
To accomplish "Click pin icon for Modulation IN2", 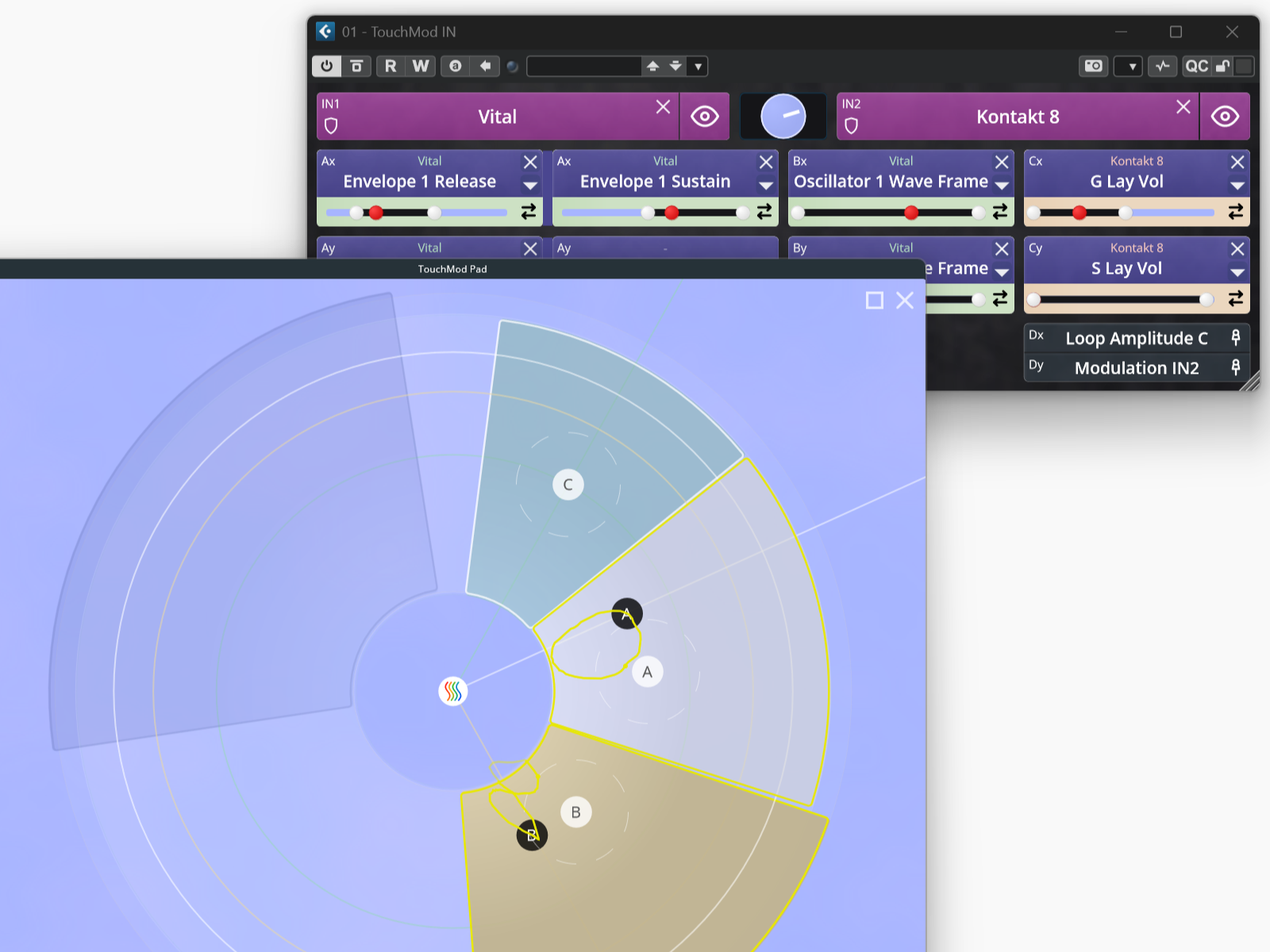I will click(x=1236, y=367).
